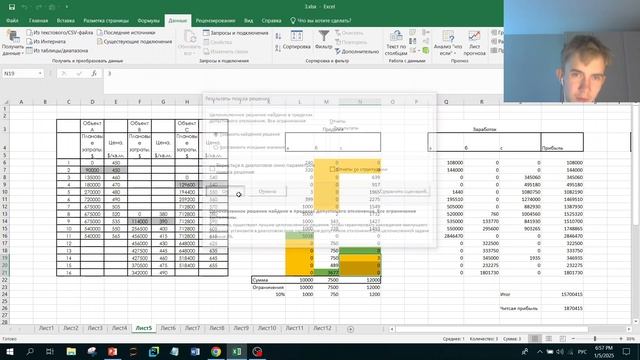Open Рецензирование ribbon tab
The height and width of the screenshot is (360, 640).
(215, 20)
